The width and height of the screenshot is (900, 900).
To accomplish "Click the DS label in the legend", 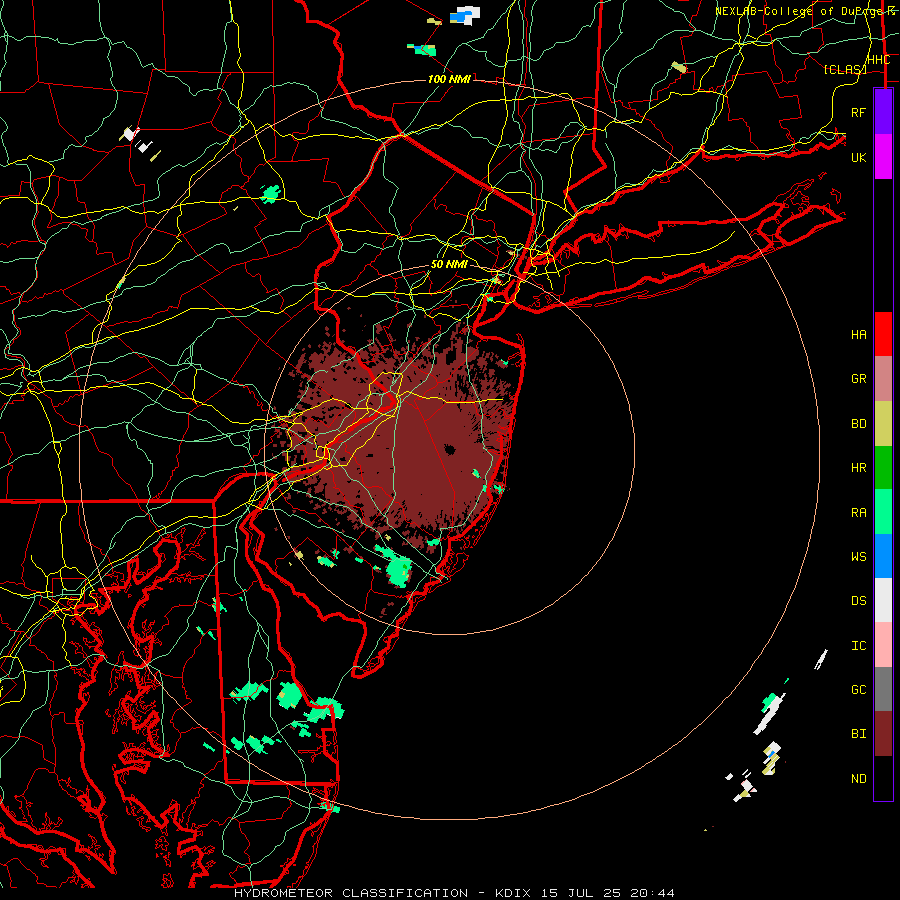I will click(x=858, y=601).
